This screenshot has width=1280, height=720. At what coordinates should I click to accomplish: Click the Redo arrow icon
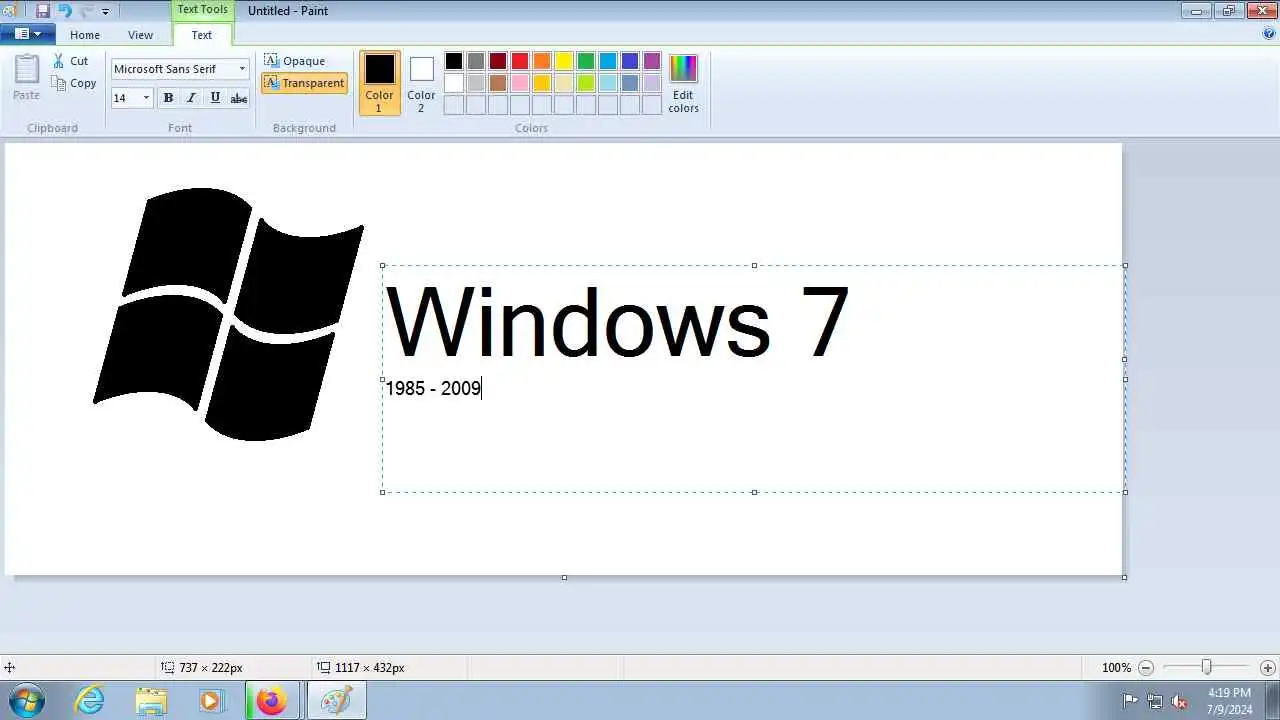86,11
